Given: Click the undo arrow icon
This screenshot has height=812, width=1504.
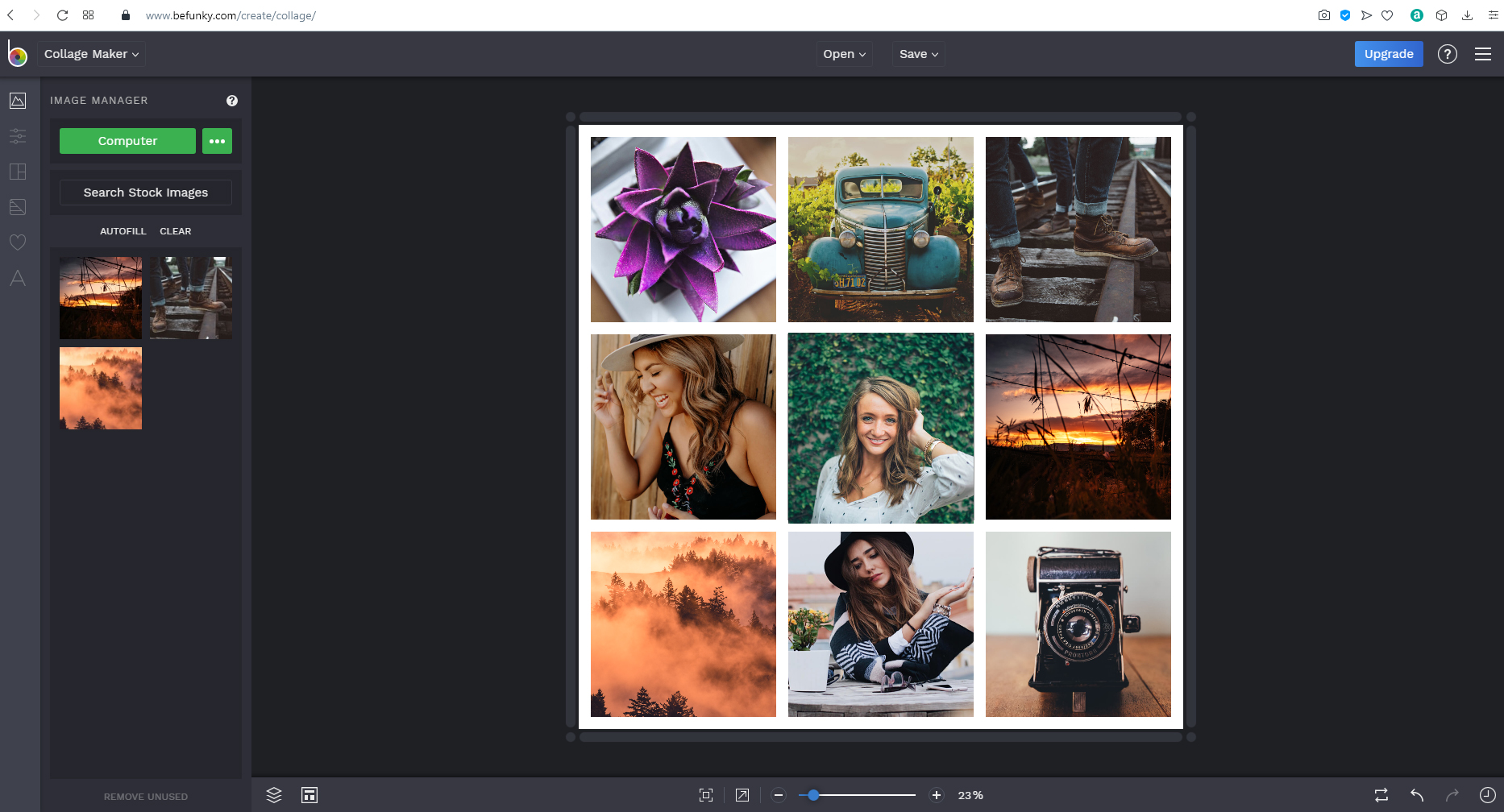Looking at the screenshot, I should [x=1417, y=795].
